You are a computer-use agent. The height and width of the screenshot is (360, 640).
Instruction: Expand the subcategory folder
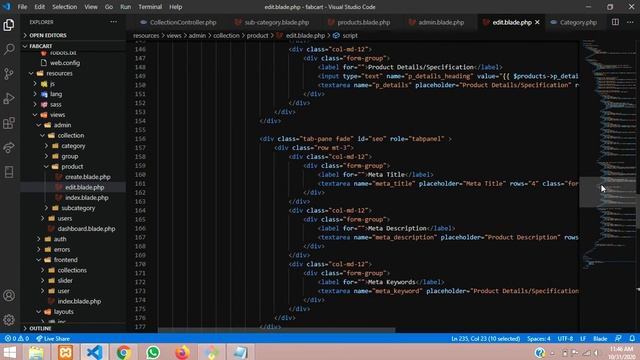pos(78,208)
